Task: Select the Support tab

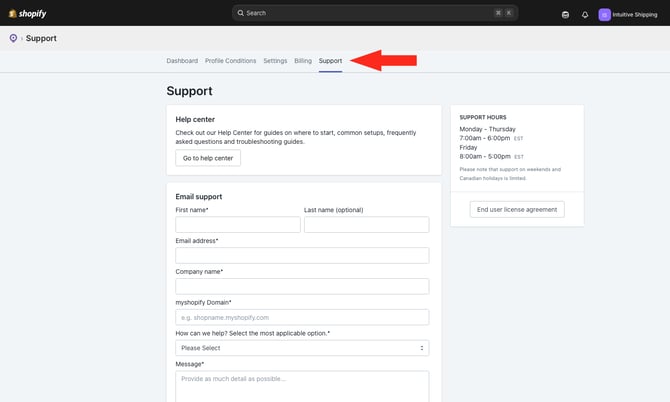Action: tap(330, 61)
